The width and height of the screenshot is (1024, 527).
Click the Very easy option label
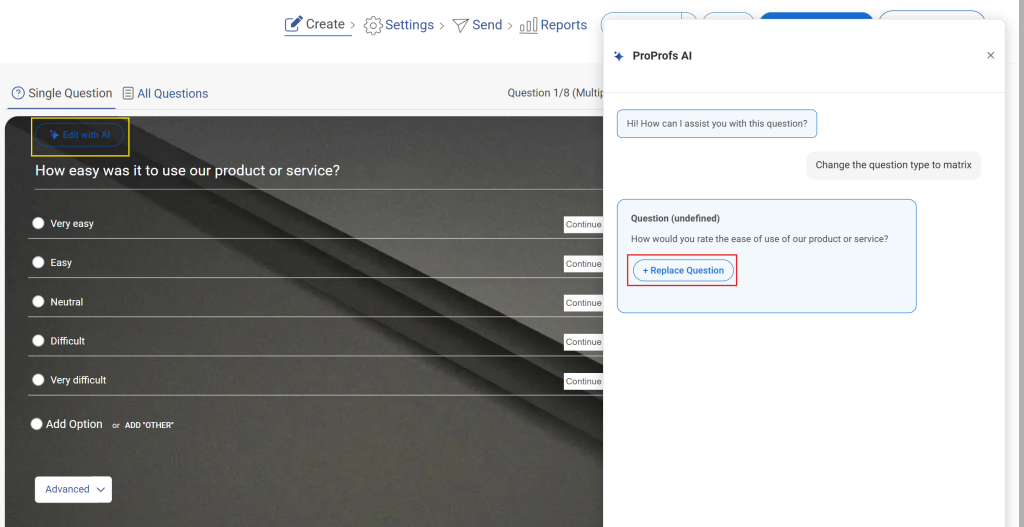pyautogui.click(x=72, y=223)
